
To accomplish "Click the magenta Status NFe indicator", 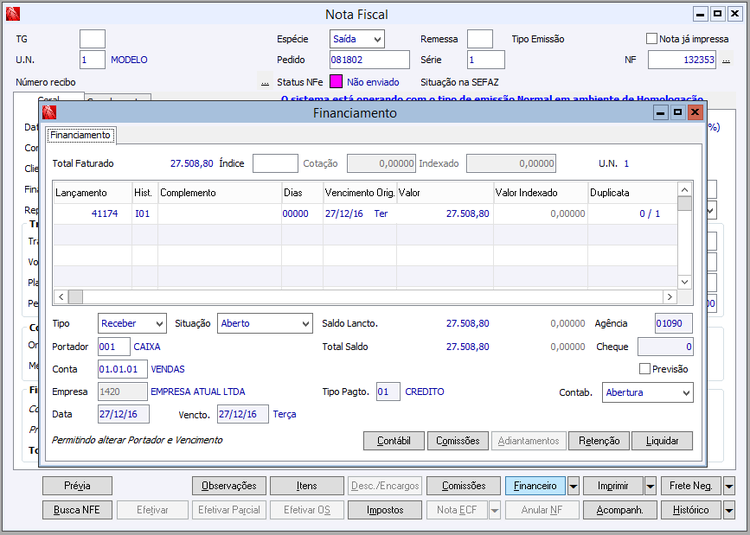I will click(x=336, y=82).
